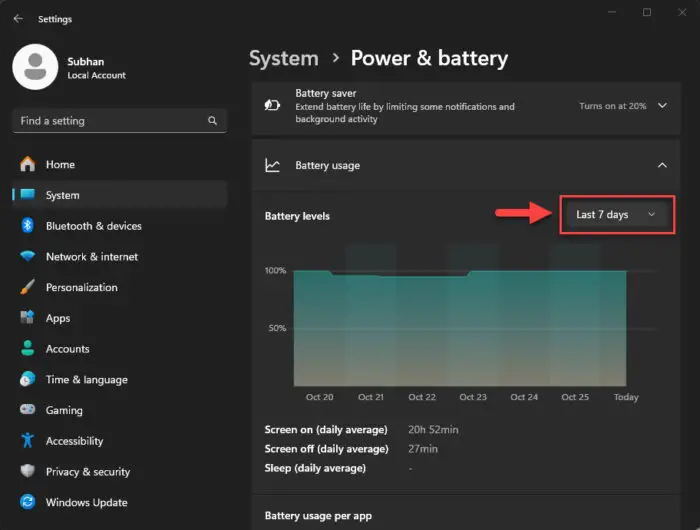Click the search magnifier icon
700x530 pixels.
pyautogui.click(x=212, y=121)
